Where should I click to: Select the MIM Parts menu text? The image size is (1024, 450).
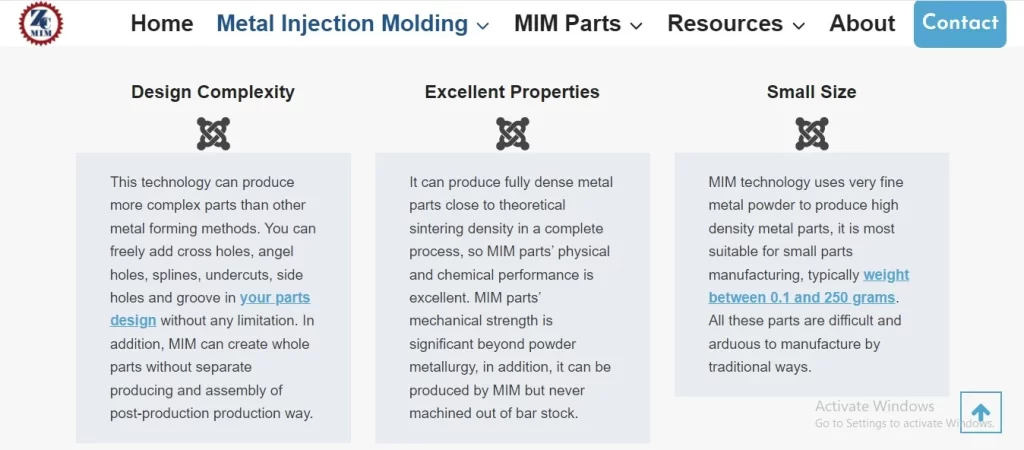[567, 23]
